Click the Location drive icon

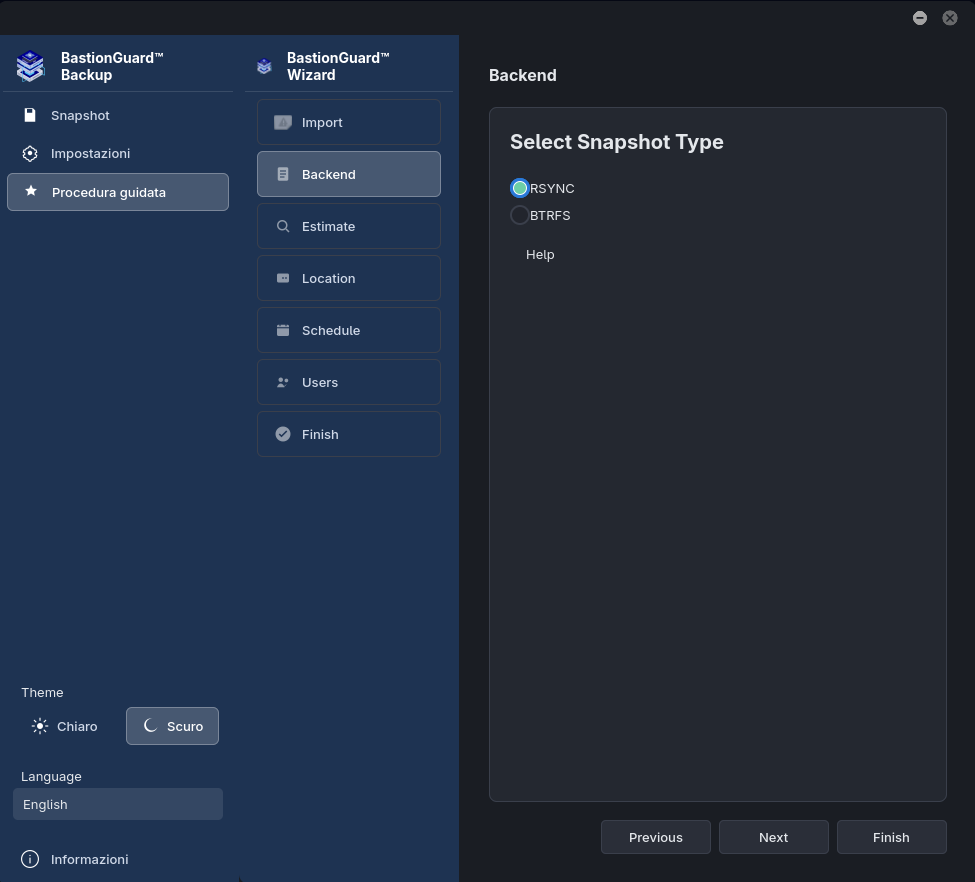(x=283, y=278)
